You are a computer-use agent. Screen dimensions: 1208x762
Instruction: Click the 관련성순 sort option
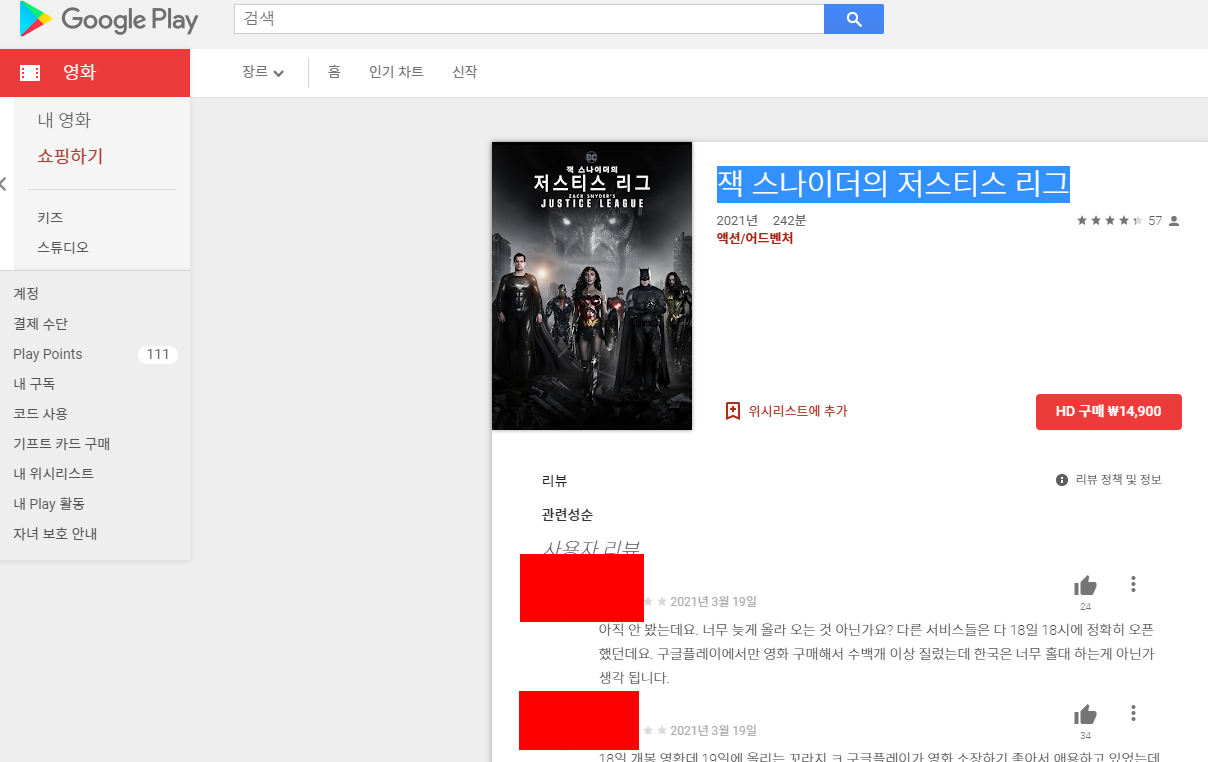click(567, 515)
